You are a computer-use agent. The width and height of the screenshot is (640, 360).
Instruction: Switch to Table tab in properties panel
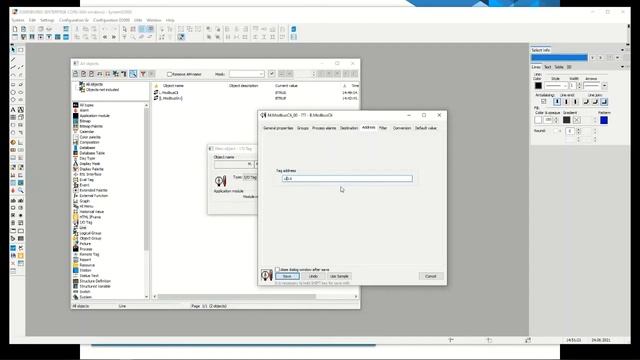(x=559, y=67)
